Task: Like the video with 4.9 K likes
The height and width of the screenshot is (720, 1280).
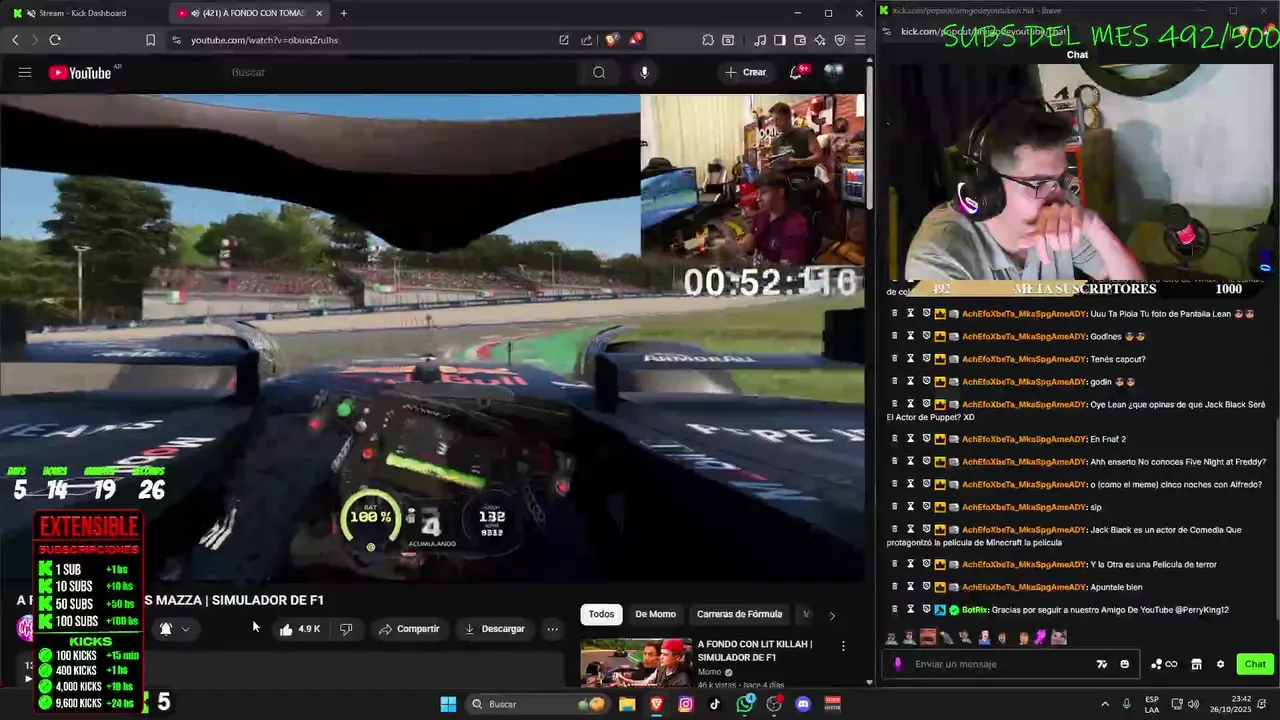Action: pyautogui.click(x=300, y=629)
